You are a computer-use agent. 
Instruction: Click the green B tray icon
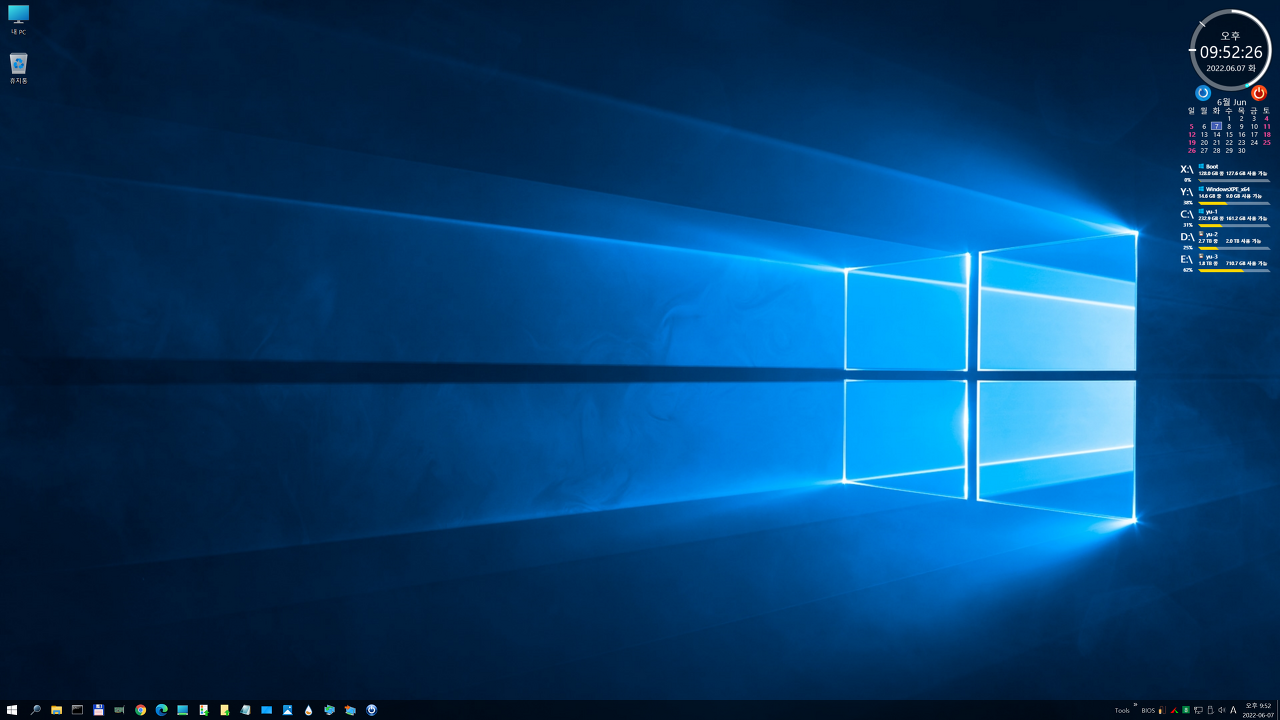point(1186,710)
